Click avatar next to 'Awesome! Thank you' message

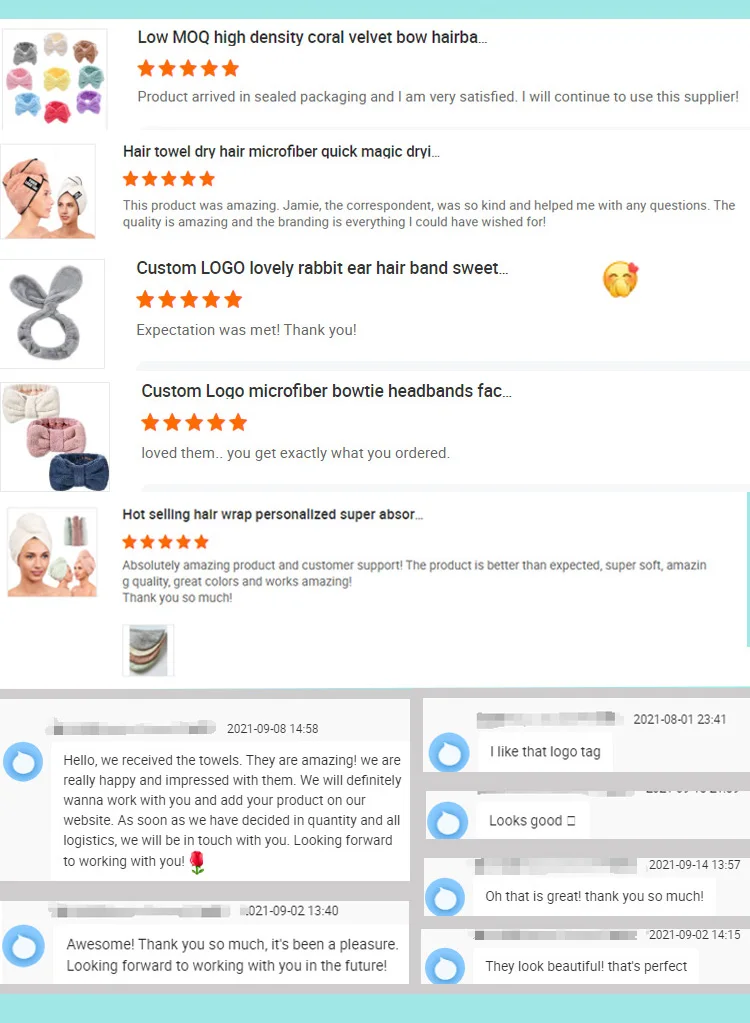pos(23,945)
